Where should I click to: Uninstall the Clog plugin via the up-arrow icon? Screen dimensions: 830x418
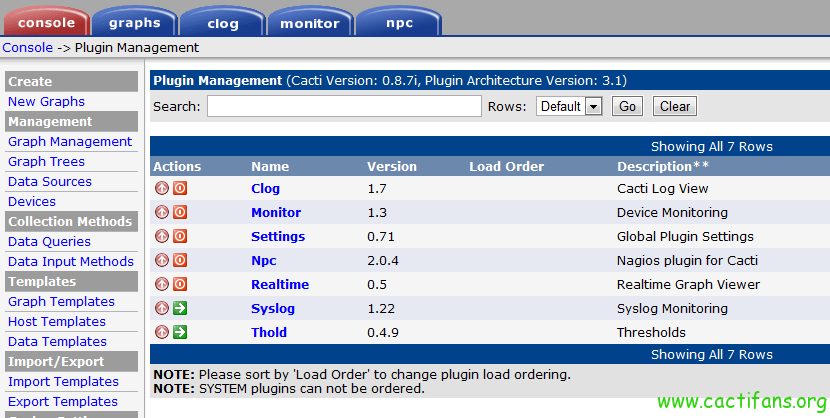click(162, 188)
